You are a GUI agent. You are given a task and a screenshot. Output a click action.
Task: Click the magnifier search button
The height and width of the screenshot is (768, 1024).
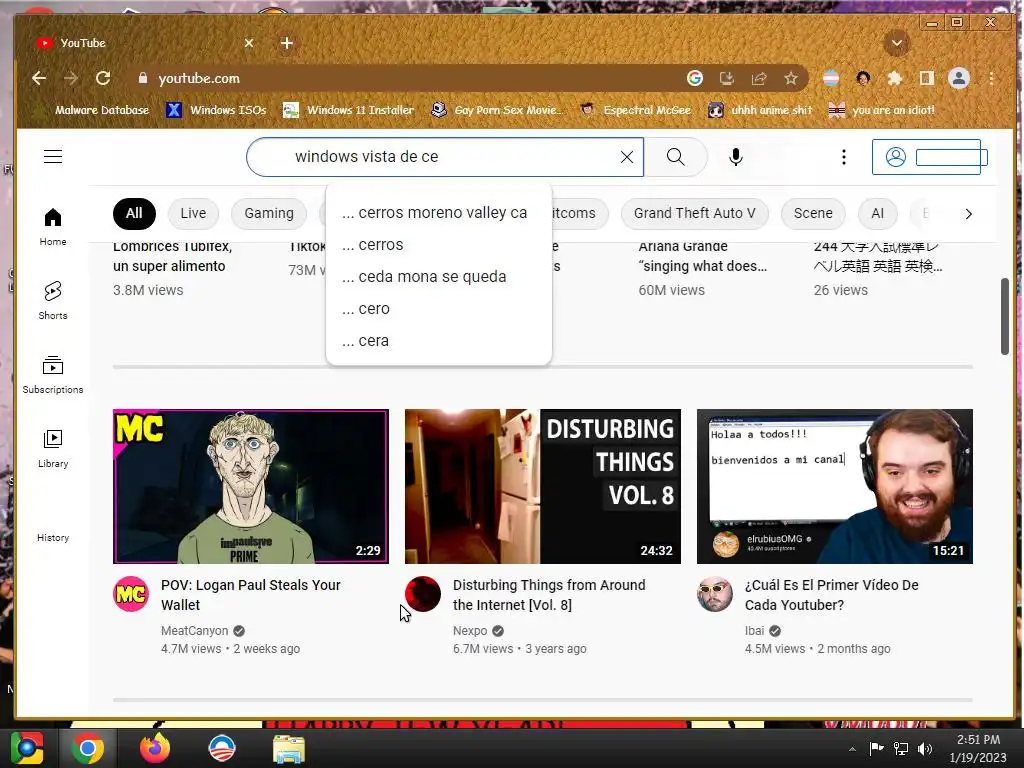click(676, 157)
